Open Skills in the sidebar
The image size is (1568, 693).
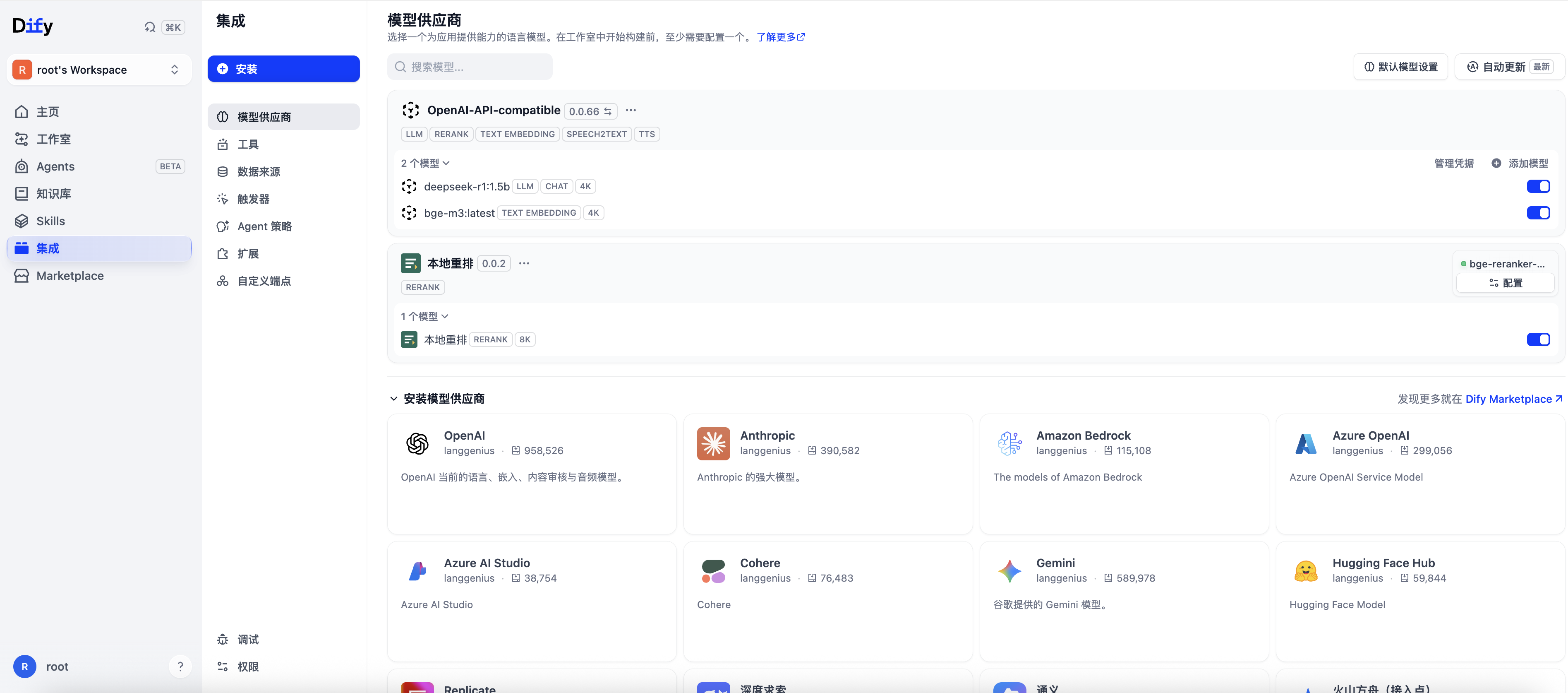(x=98, y=221)
